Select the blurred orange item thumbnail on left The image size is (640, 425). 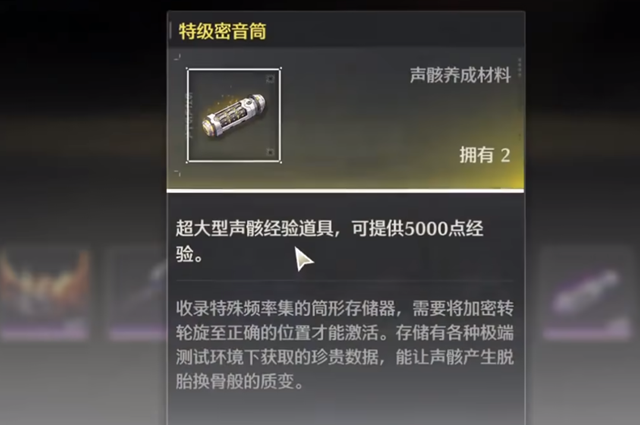pyautogui.click(x=45, y=292)
